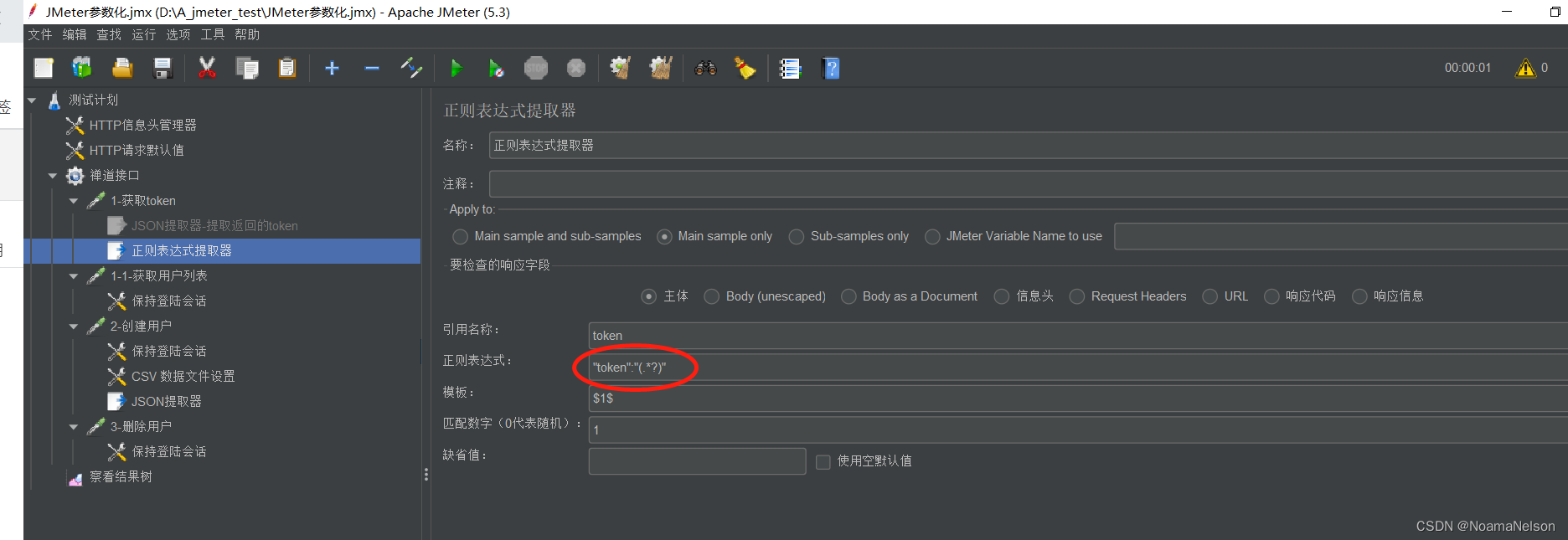The image size is (1568, 540).
Task: Click the Clear All results icon
Action: coord(661,68)
